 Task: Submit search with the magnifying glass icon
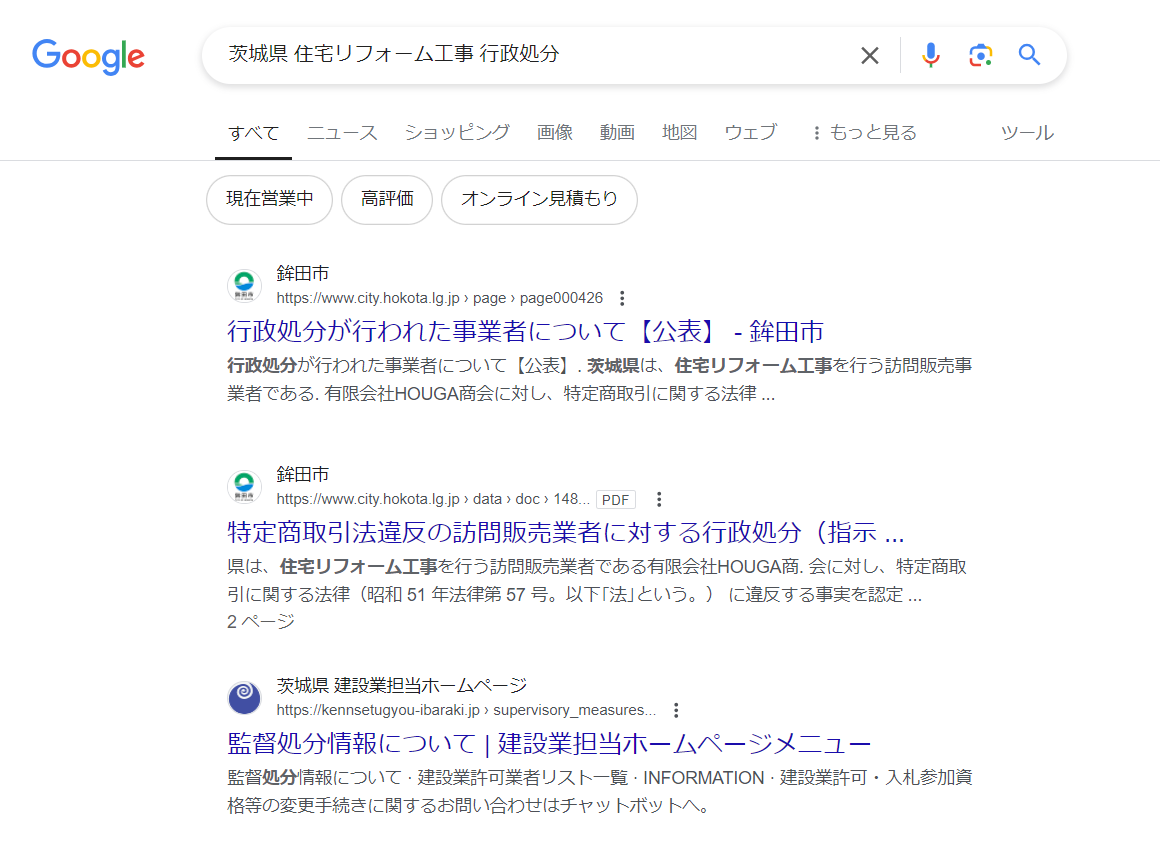coord(1029,55)
